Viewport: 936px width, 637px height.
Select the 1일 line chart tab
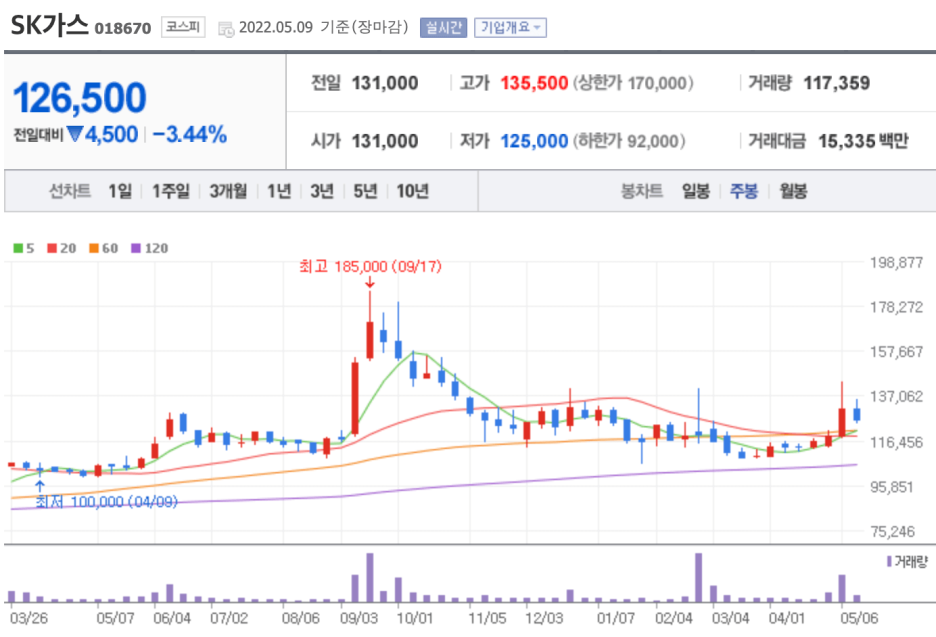(x=120, y=191)
